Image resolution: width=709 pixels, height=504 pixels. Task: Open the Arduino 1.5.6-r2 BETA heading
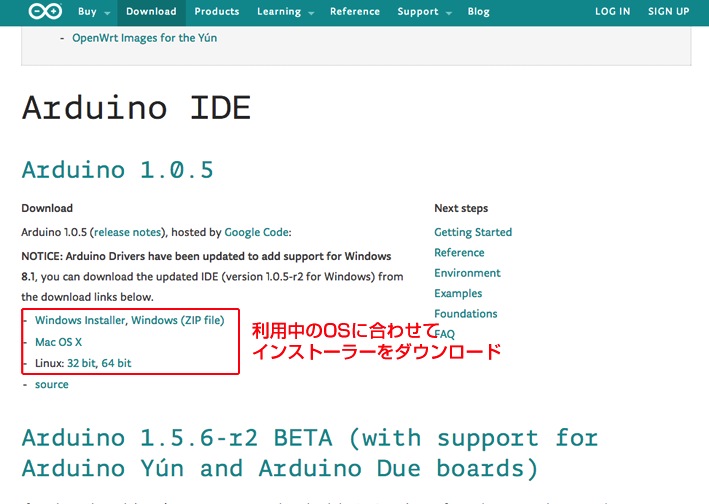pos(310,453)
